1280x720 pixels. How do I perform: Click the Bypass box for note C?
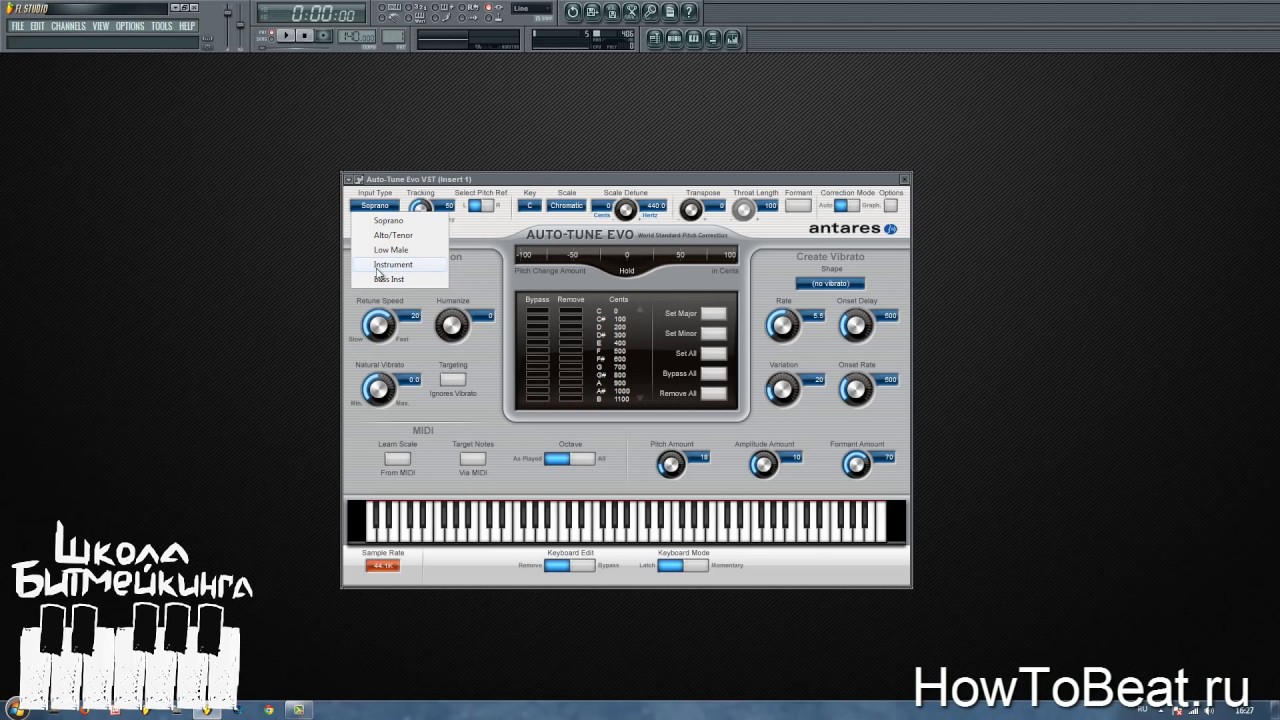tap(537, 311)
